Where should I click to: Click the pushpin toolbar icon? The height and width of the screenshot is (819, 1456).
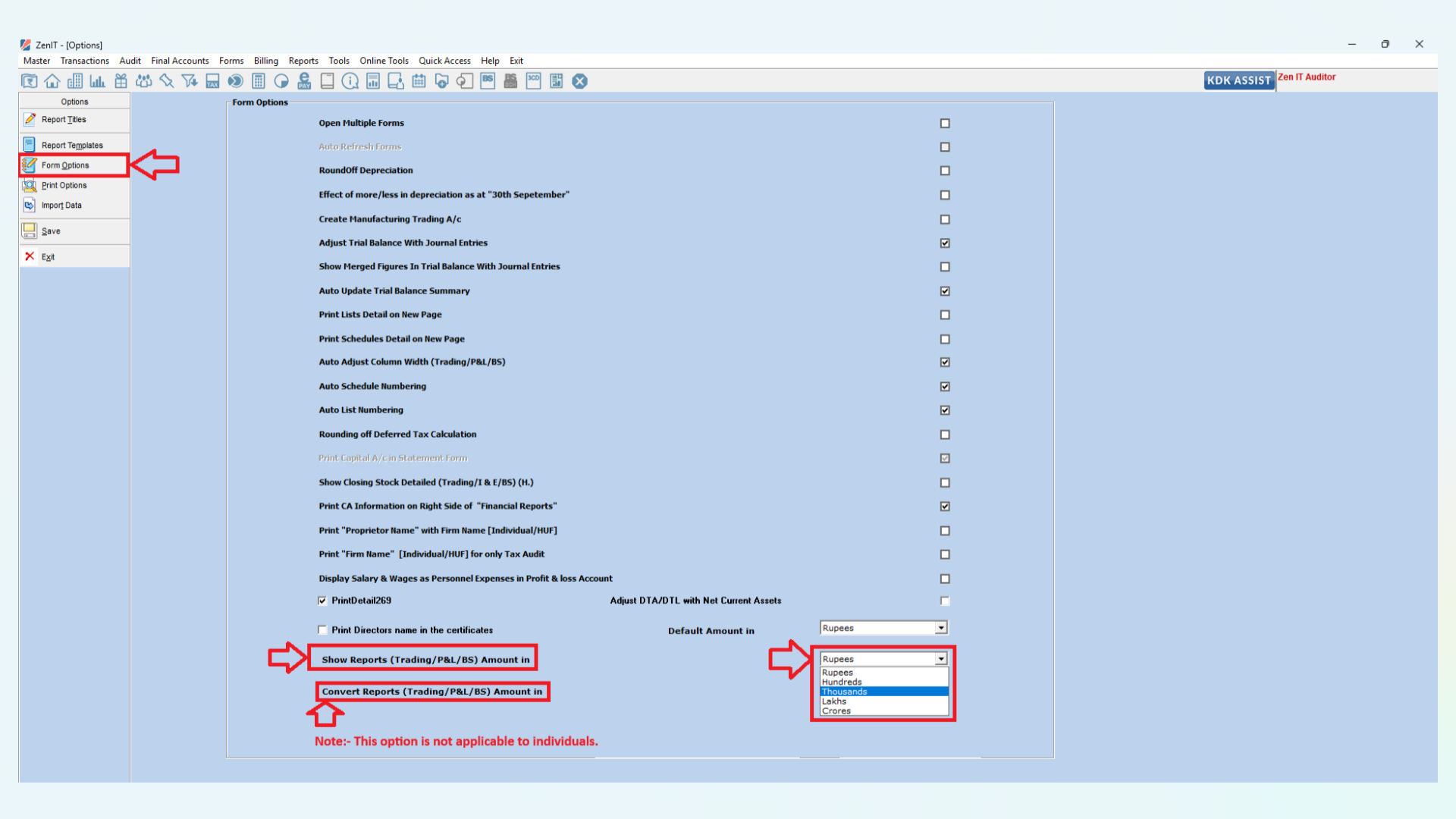click(x=167, y=81)
